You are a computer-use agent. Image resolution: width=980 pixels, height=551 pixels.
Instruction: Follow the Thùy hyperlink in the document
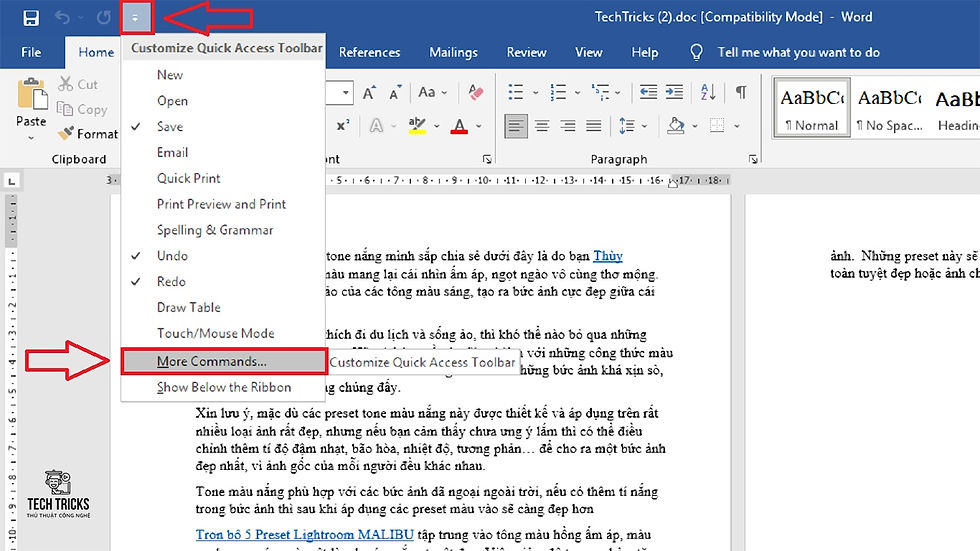pyautogui.click(x=608, y=256)
